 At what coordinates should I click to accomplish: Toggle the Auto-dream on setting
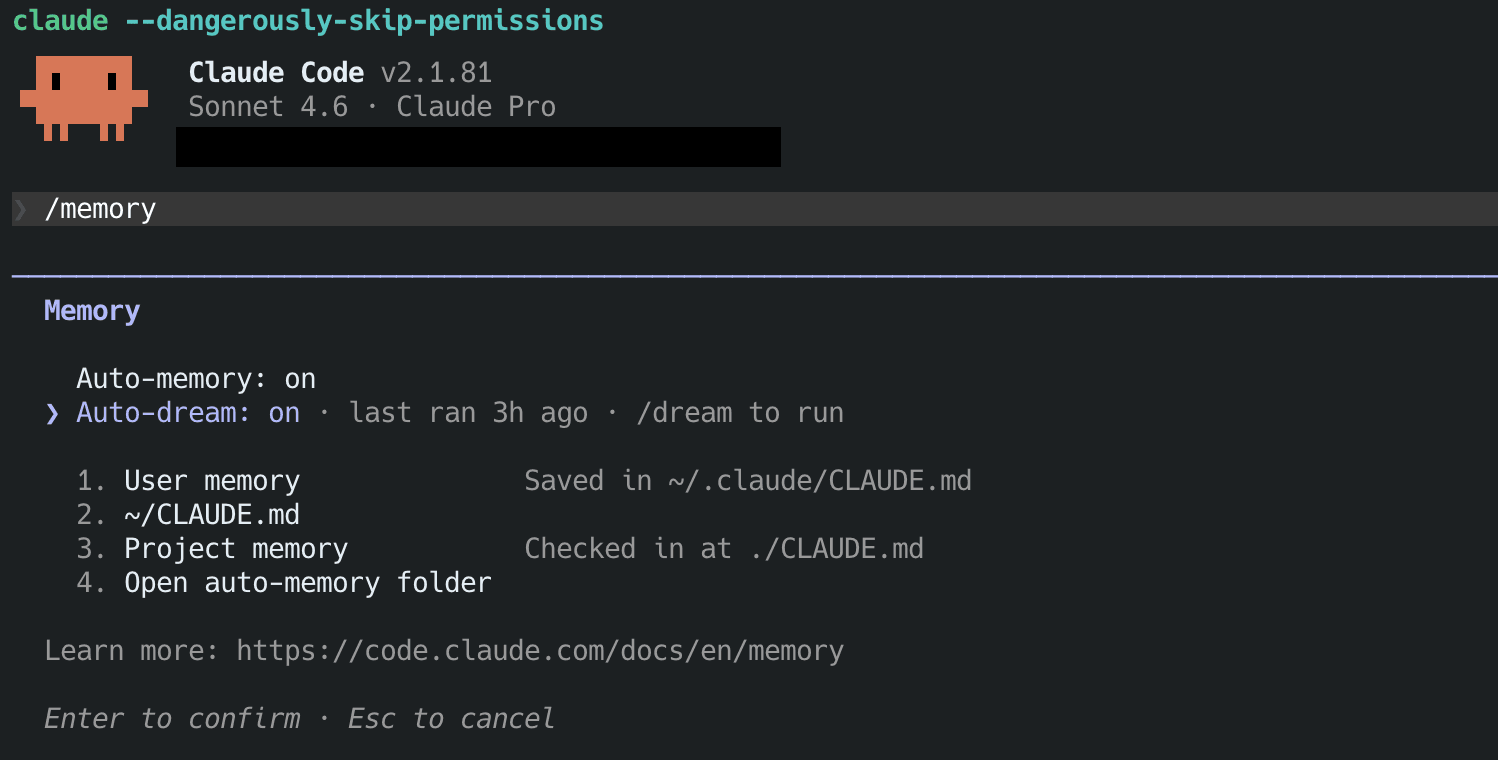point(188,413)
